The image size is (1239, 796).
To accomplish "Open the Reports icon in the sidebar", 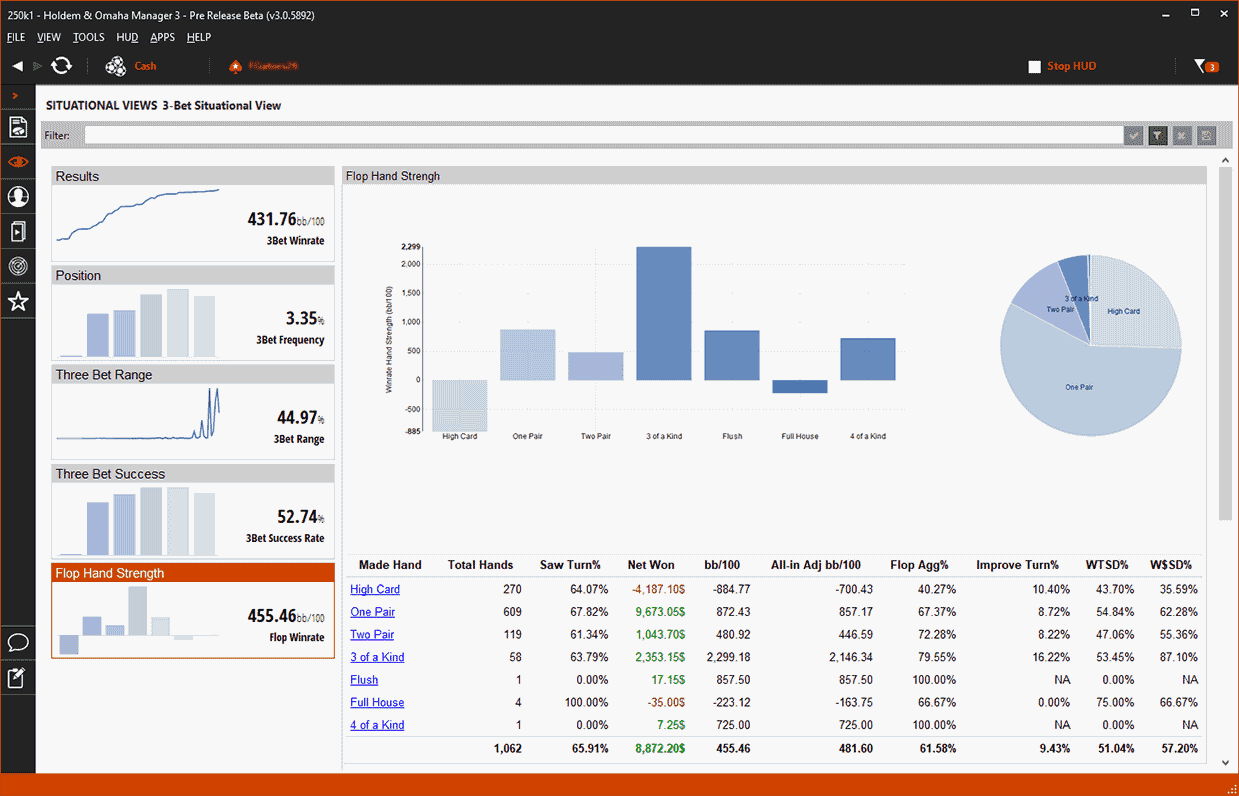I will click(18, 127).
